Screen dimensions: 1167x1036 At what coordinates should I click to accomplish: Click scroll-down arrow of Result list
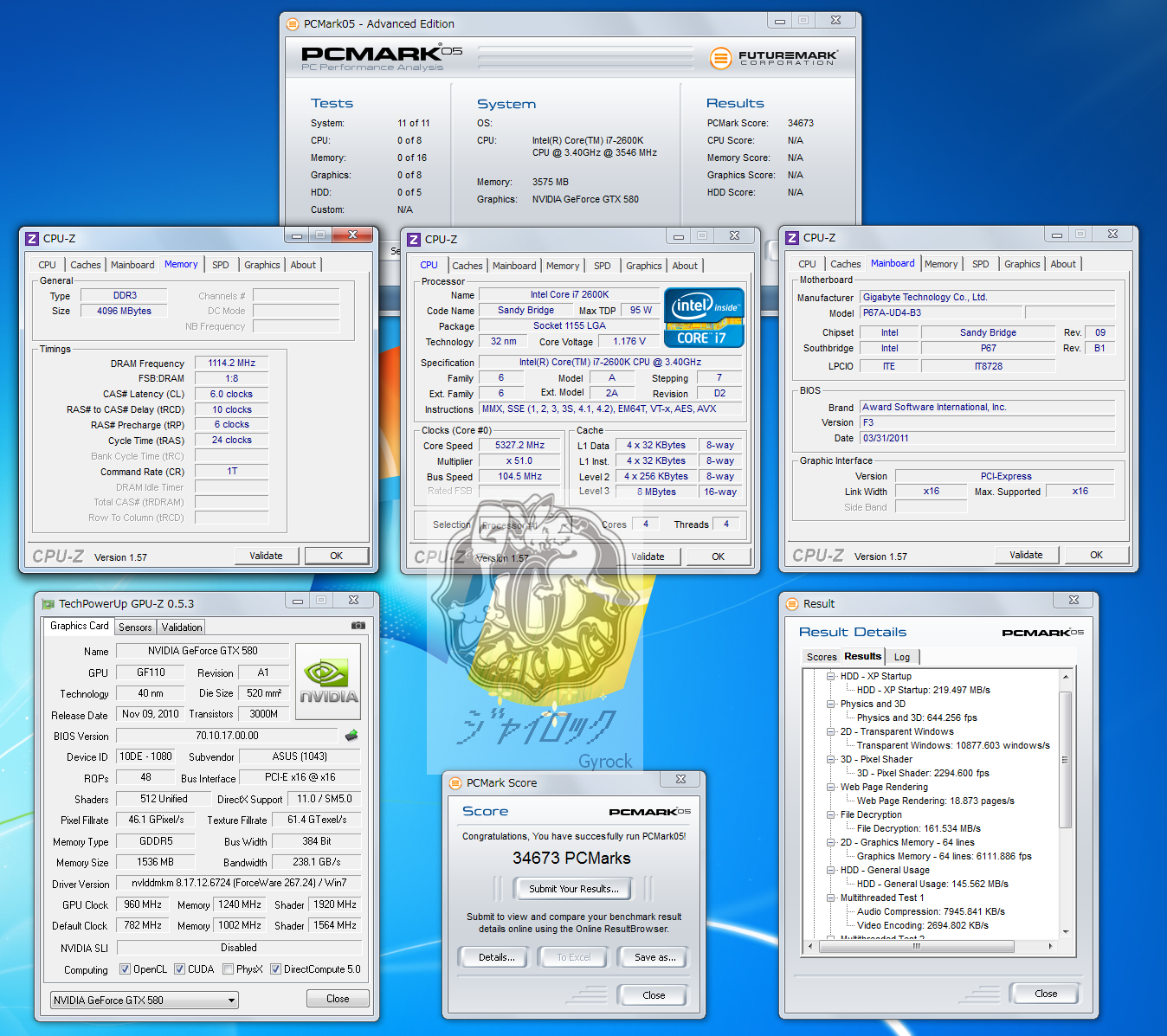pyautogui.click(x=1066, y=933)
